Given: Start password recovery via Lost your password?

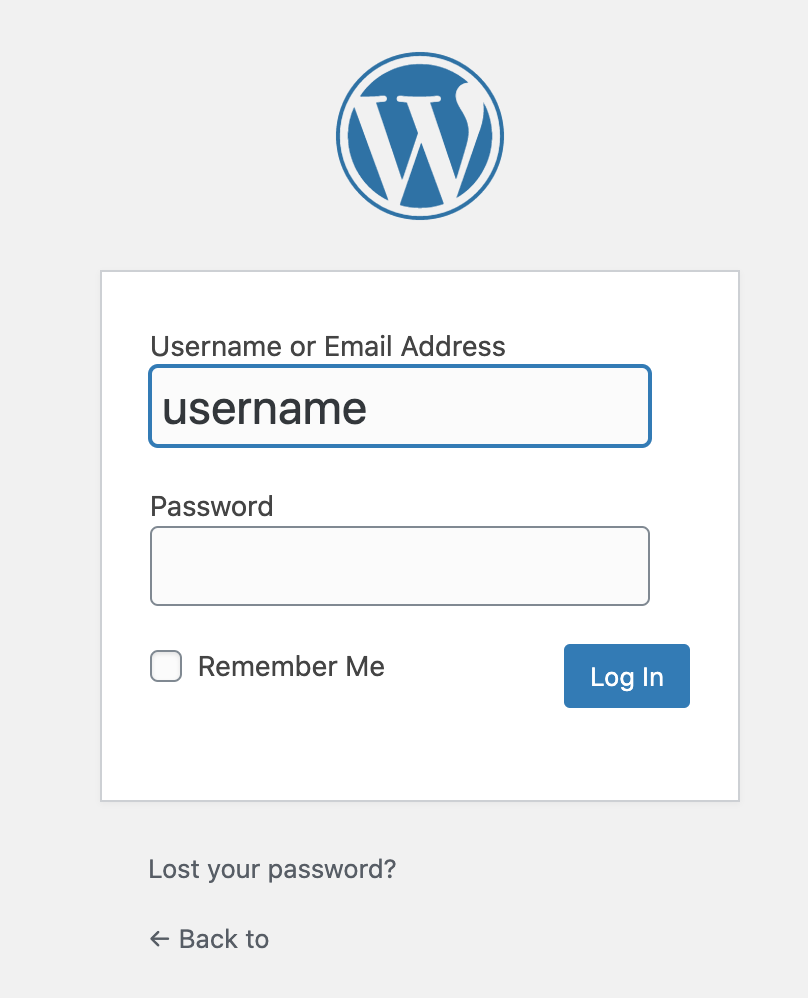Looking at the screenshot, I should [x=272, y=869].
